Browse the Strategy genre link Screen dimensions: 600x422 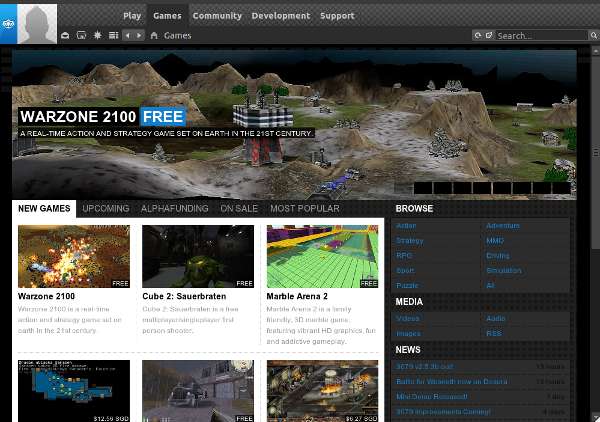[x=410, y=241]
